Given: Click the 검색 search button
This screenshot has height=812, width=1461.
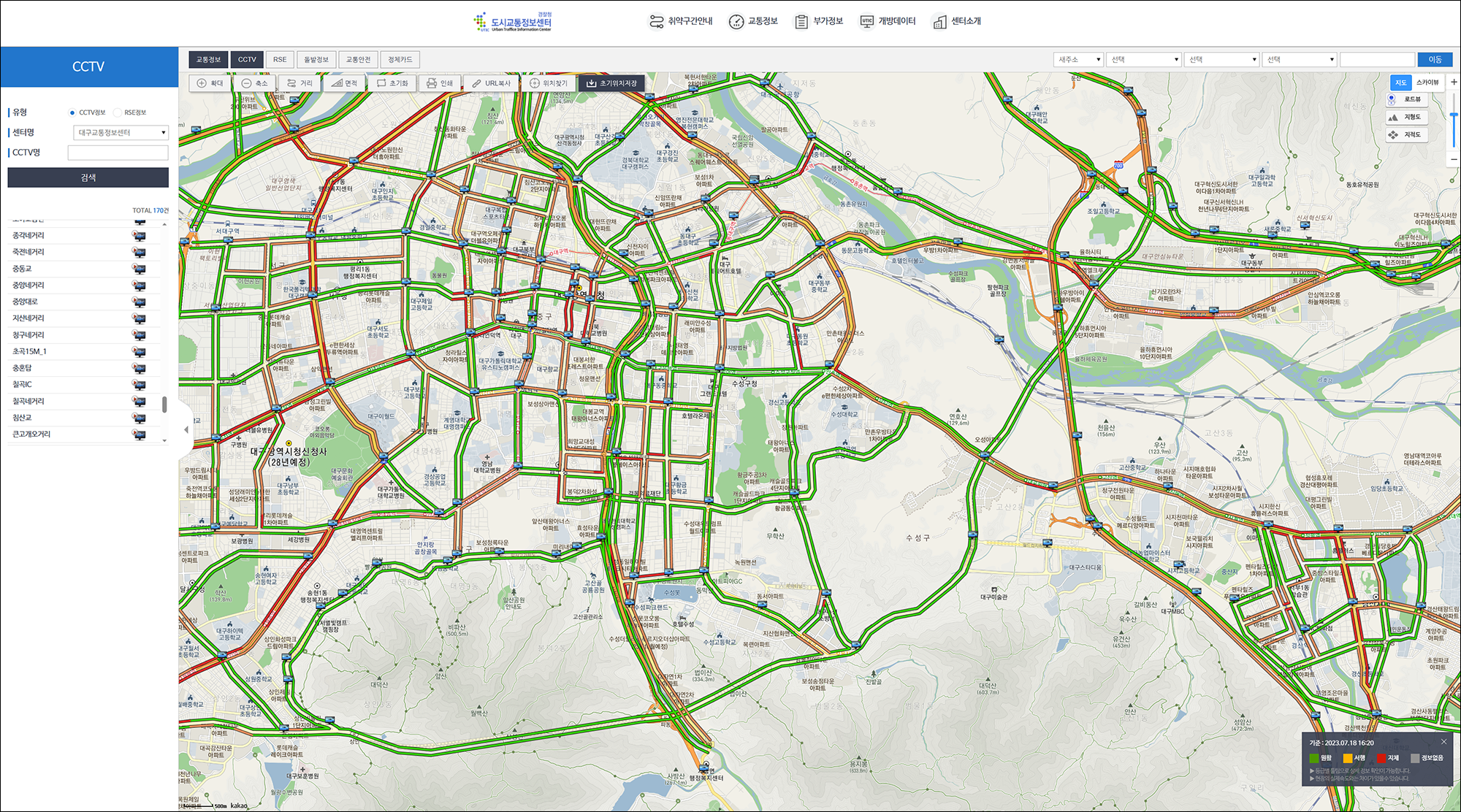Looking at the screenshot, I should [88, 177].
